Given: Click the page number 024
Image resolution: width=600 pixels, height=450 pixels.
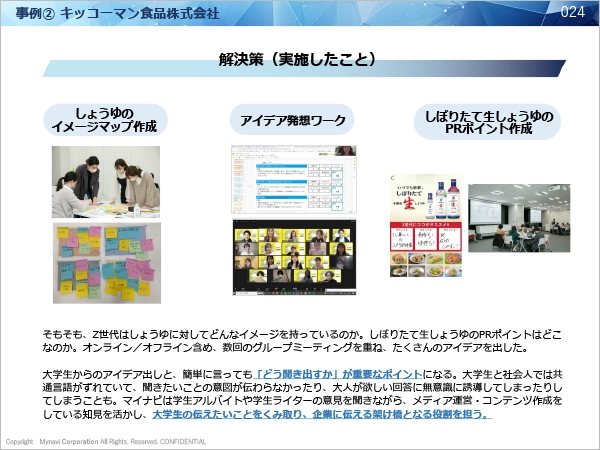Looking at the screenshot, I should coord(572,12).
